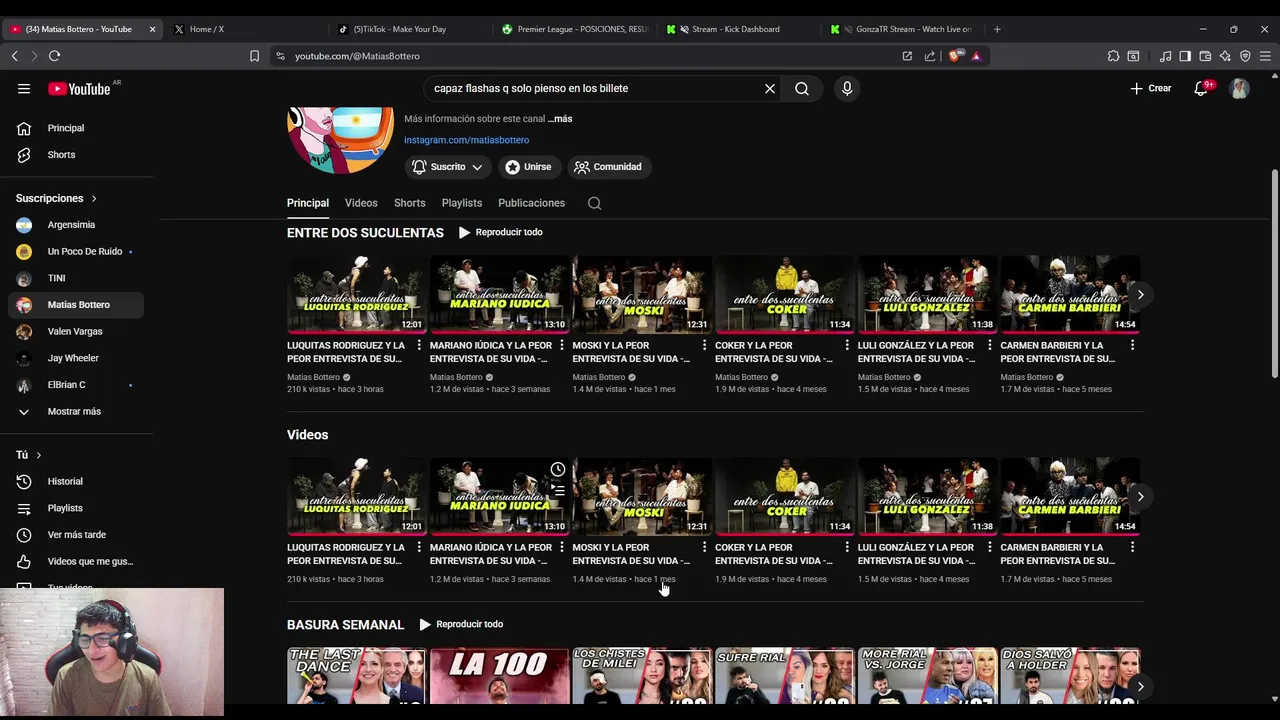Expand channel description with ...más
Image resolution: width=1280 pixels, height=720 pixels.
point(560,119)
